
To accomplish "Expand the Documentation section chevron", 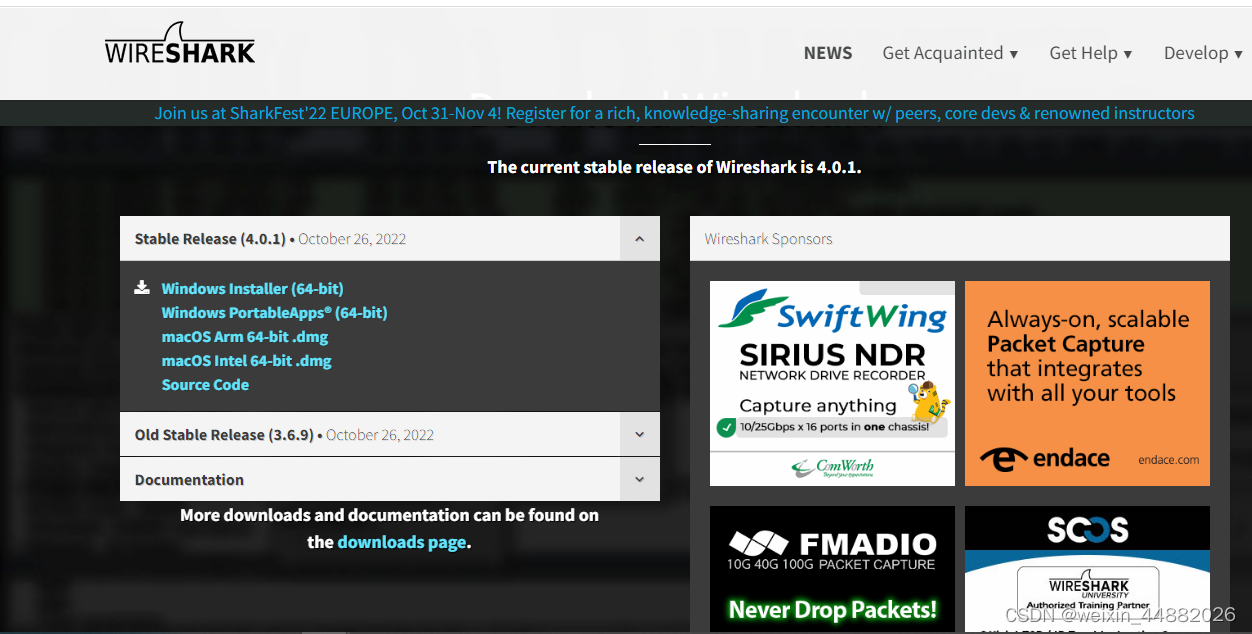I will pyautogui.click(x=639, y=480).
